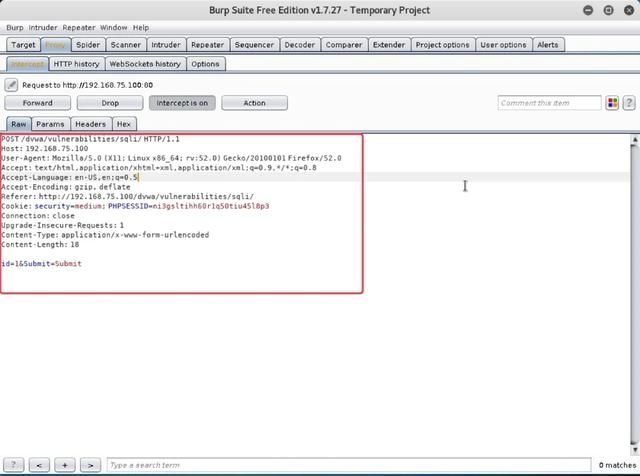Screen dimensions: 640x476
Task: Open the Intruder menu in menu bar
Action: click(x=43, y=28)
